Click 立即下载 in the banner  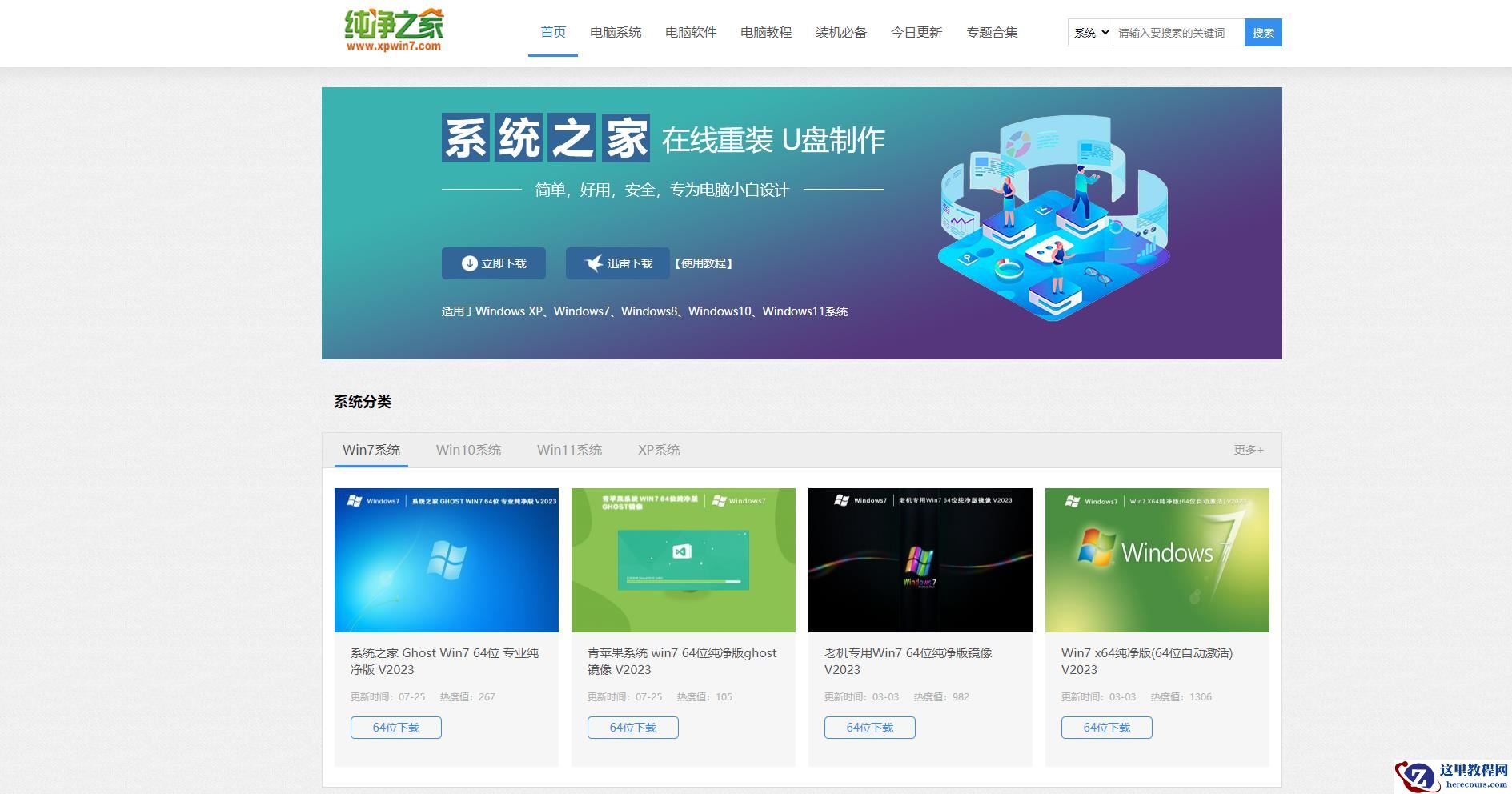493,263
